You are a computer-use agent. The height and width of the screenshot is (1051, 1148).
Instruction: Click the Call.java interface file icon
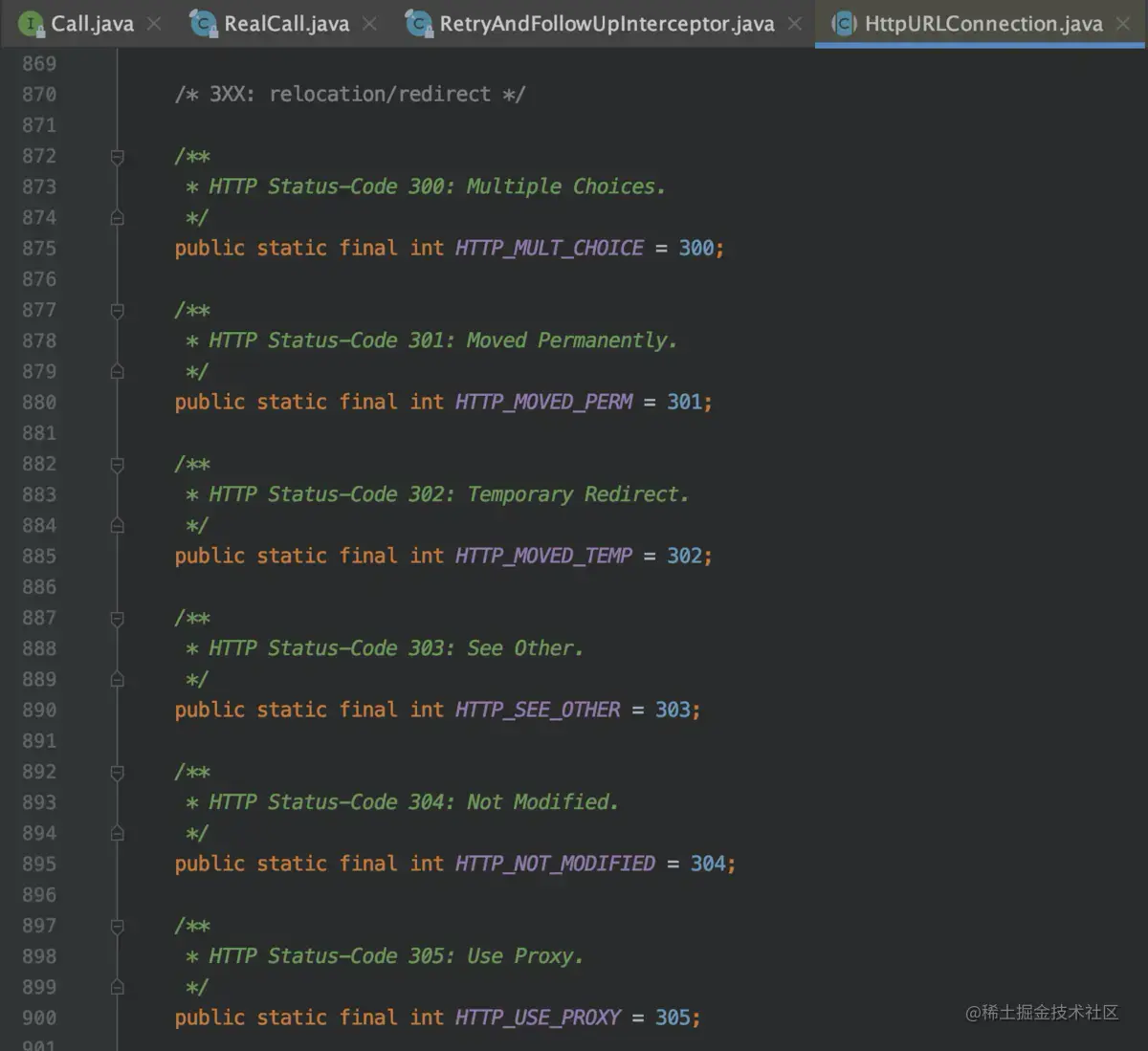tap(31, 24)
